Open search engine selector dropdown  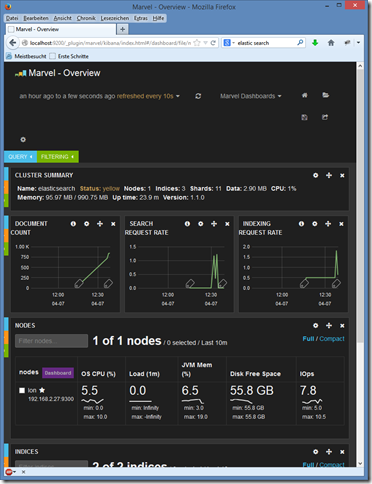point(229,43)
